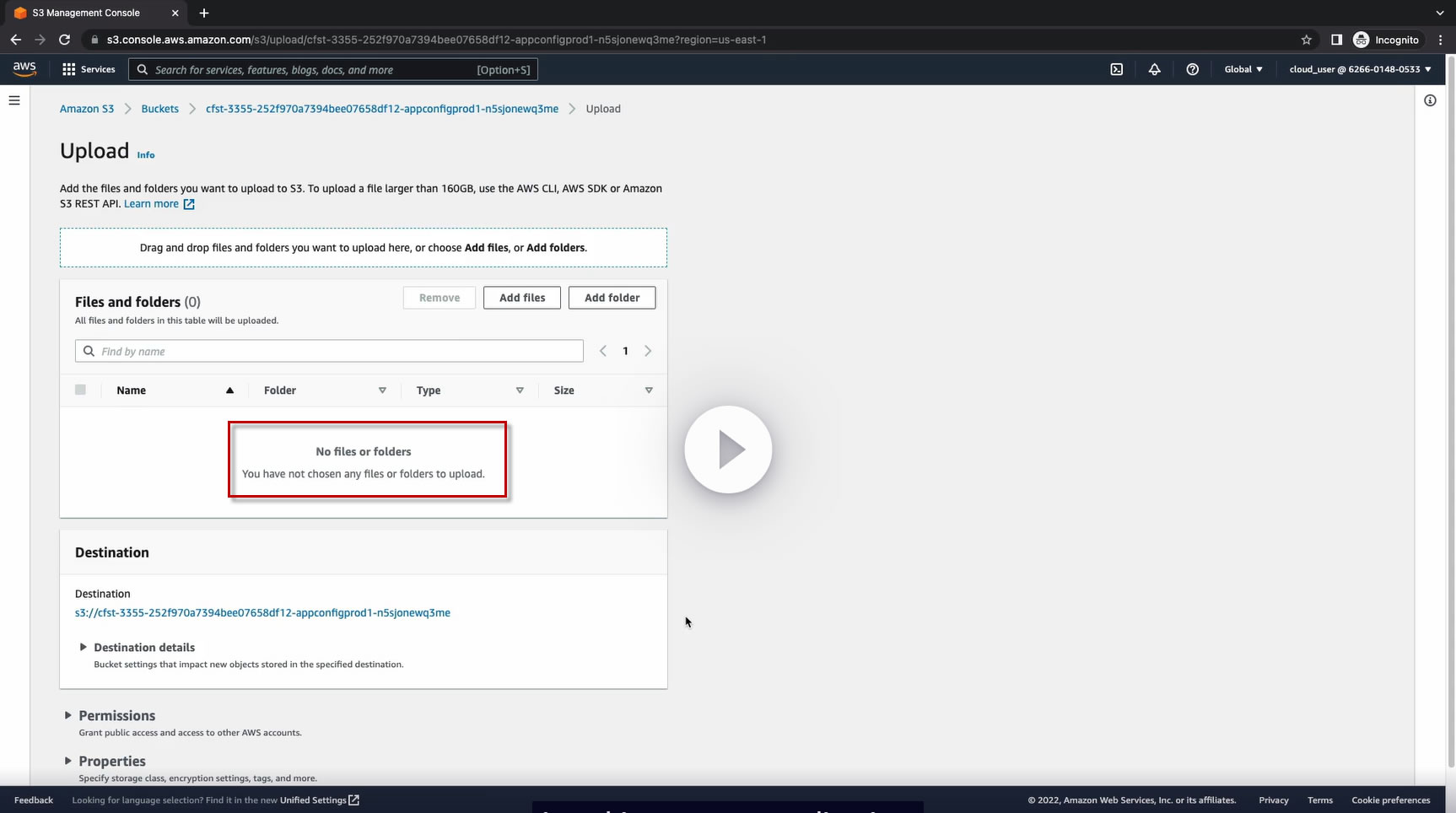Sort the table by the Type column arrow

tap(520, 390)
